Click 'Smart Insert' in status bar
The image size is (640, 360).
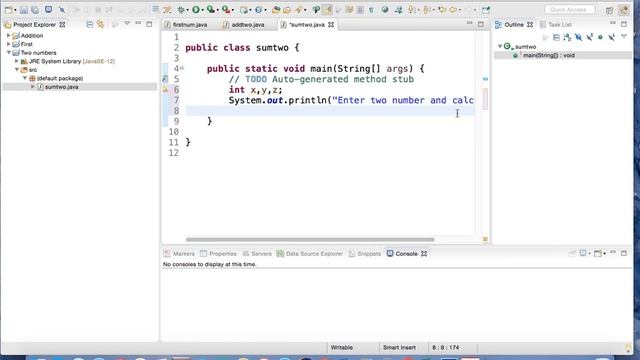tap(399, 347)
